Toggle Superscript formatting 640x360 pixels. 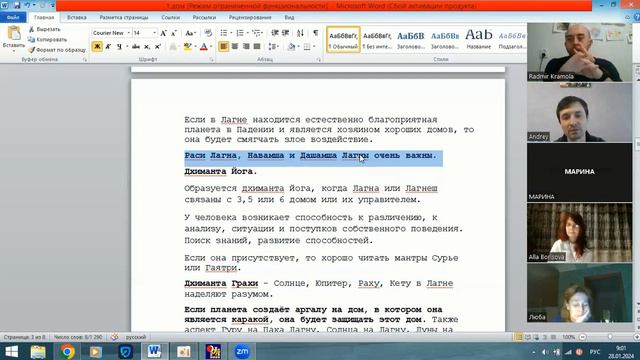158,47
